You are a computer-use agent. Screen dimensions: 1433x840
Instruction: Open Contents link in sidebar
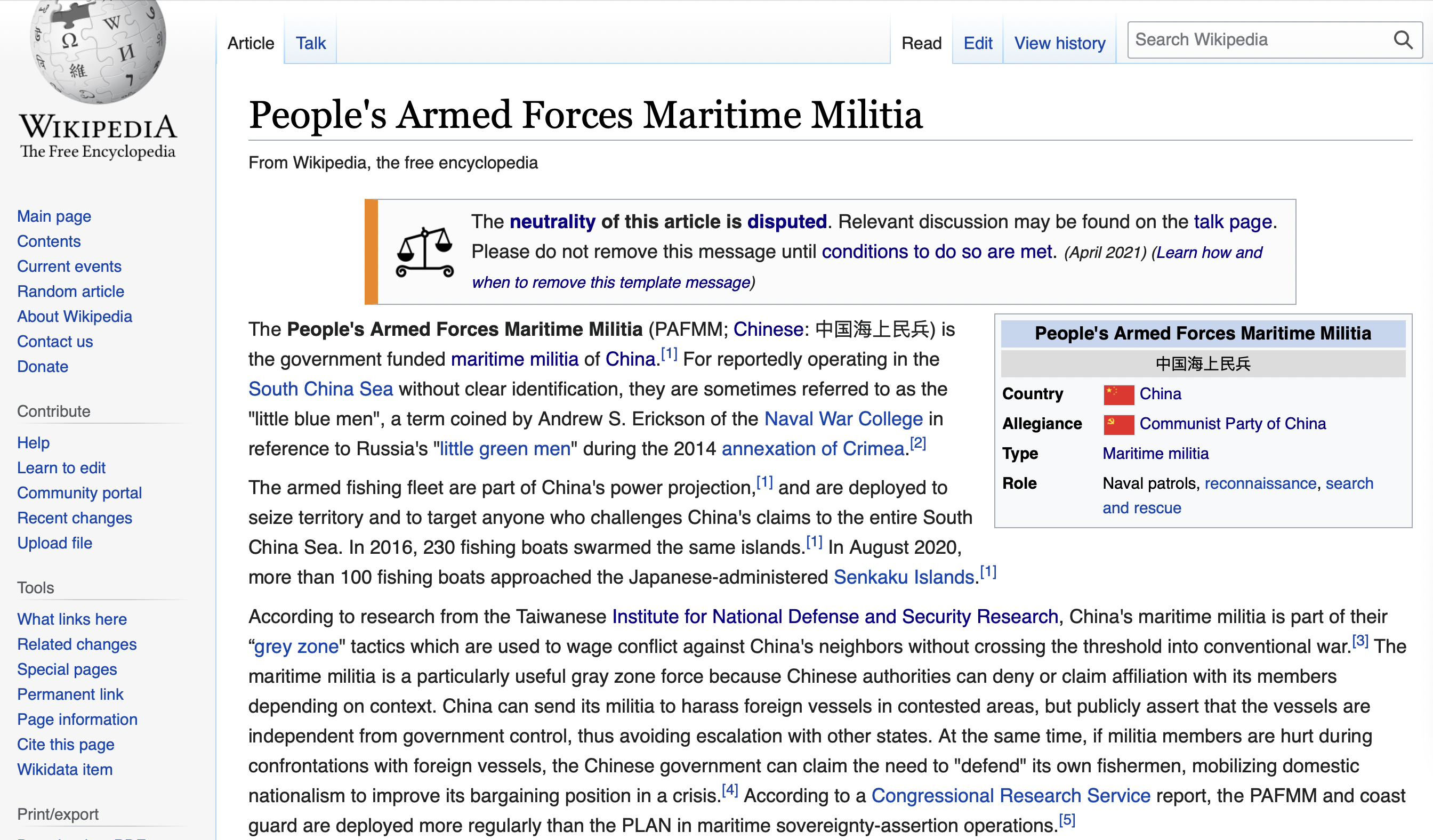point(49,241)
